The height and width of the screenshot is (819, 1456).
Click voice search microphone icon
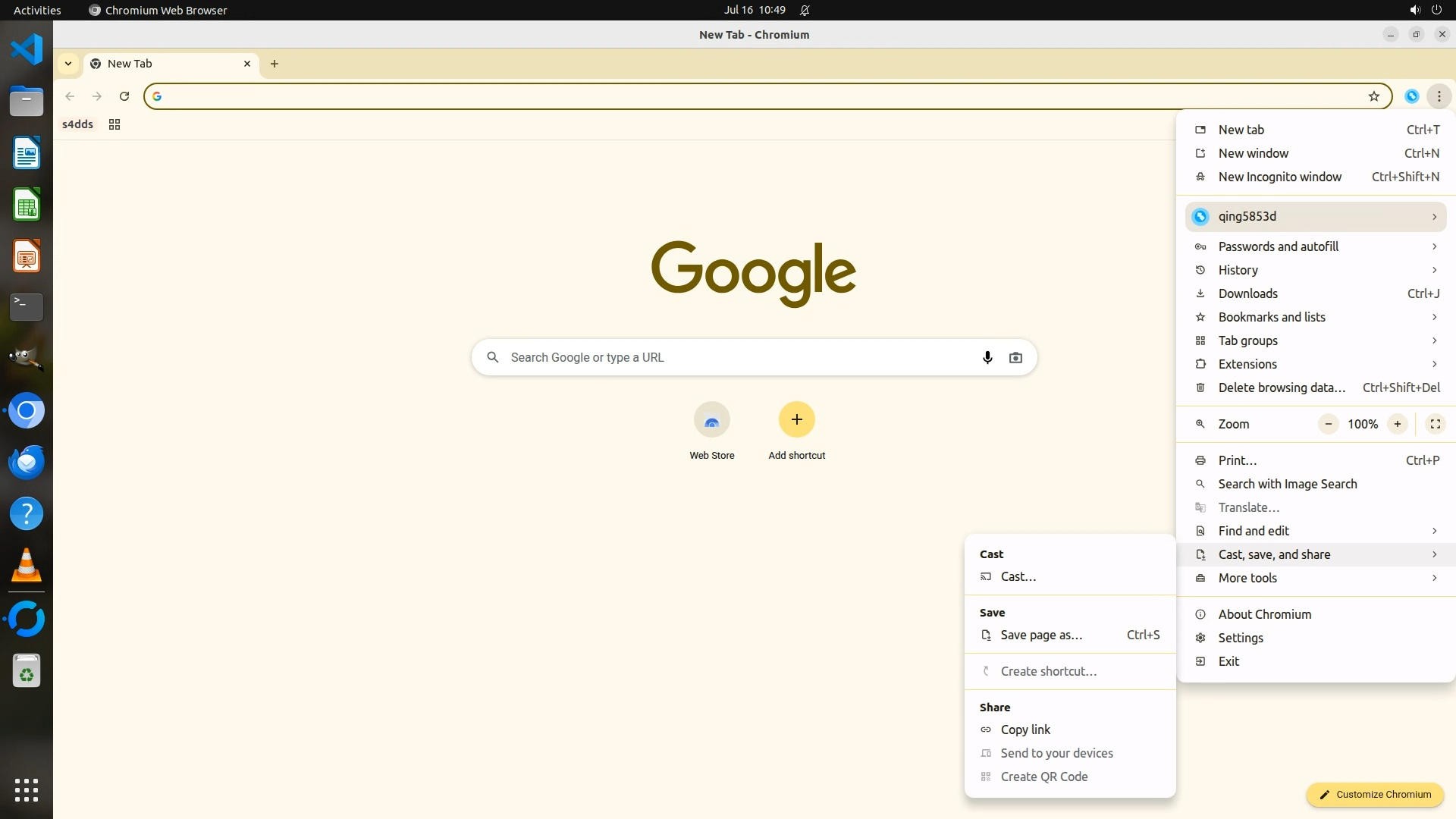click(987, 357)
